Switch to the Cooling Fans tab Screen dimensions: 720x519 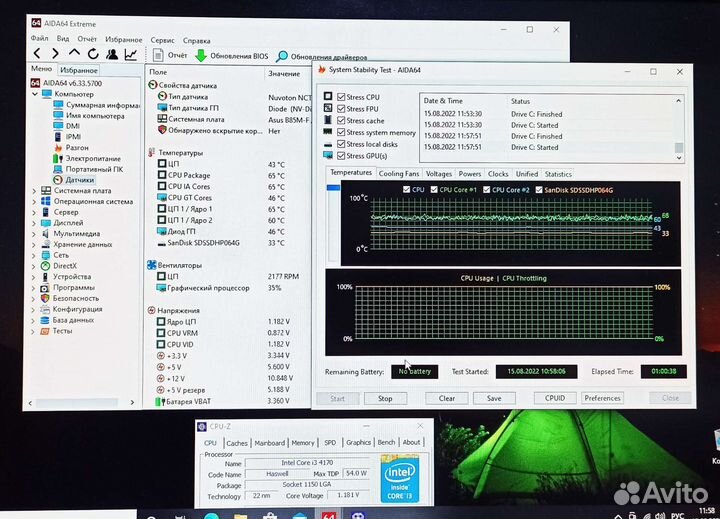[399, 174]
